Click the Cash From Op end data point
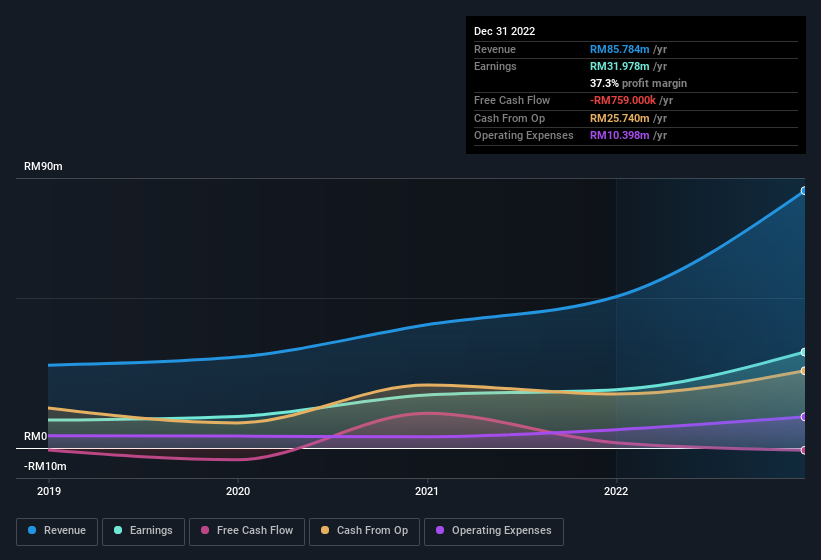Screen dimensions: 821x560 (x=804, y=371)
